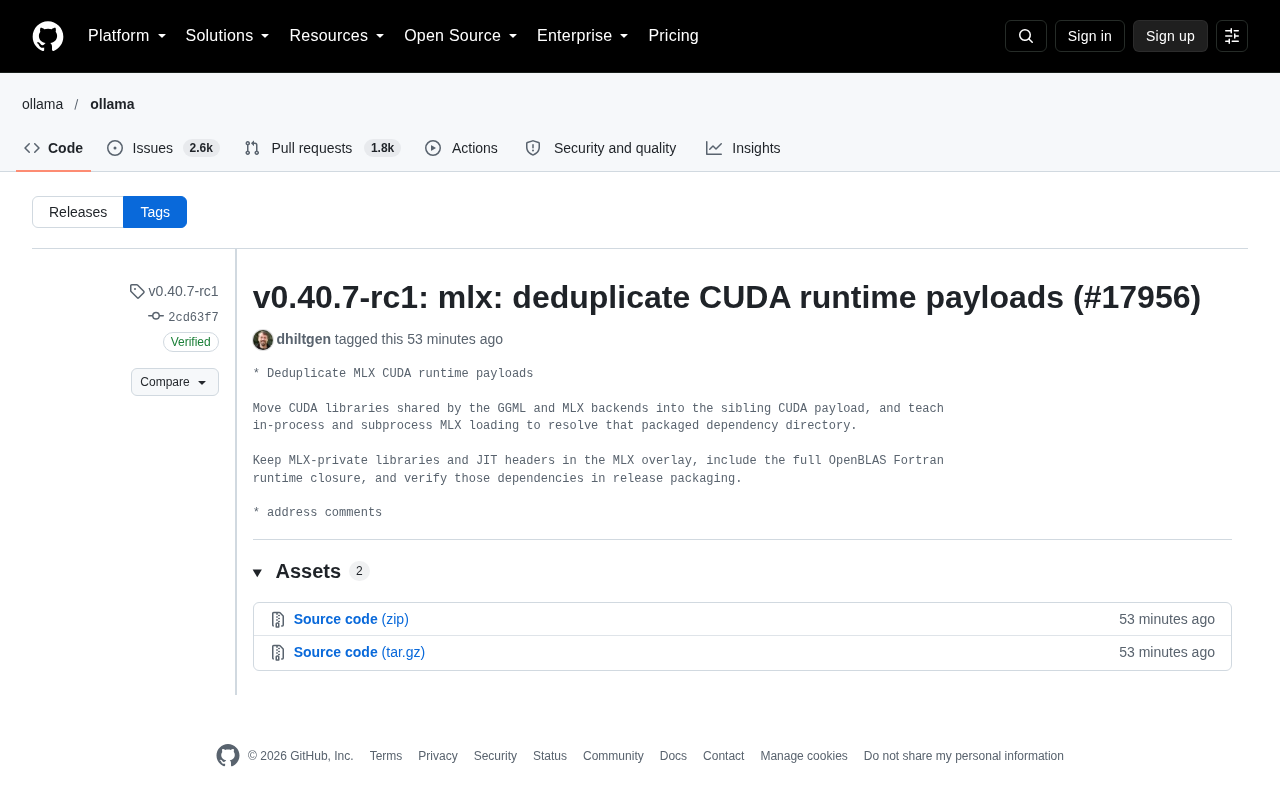Viewport: 1280px width, 800px height.
Task: Open the Resources dropdown
Action: pyautogui.click(x=337, y=36)
